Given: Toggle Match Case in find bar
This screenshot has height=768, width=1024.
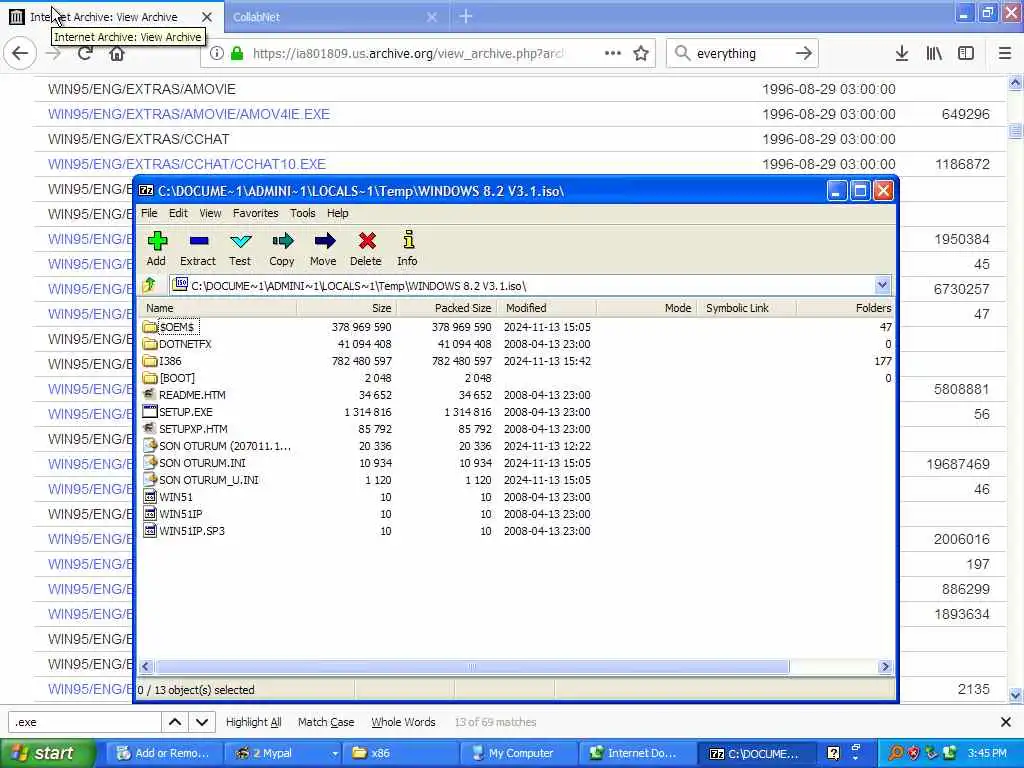Looking at the screenshot, I should (326, 722).
